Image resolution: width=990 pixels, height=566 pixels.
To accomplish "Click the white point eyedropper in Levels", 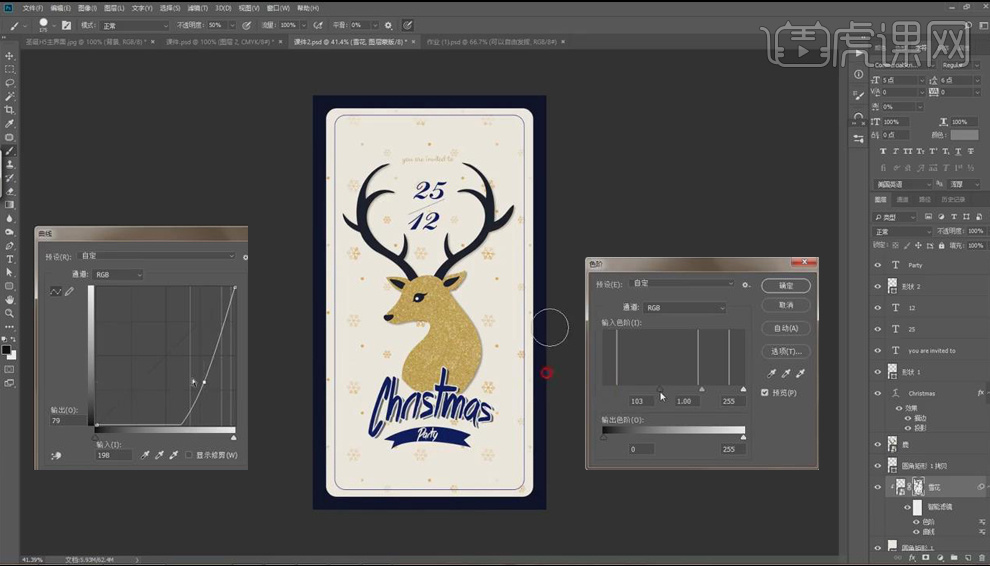I will (x=799, y=373).
